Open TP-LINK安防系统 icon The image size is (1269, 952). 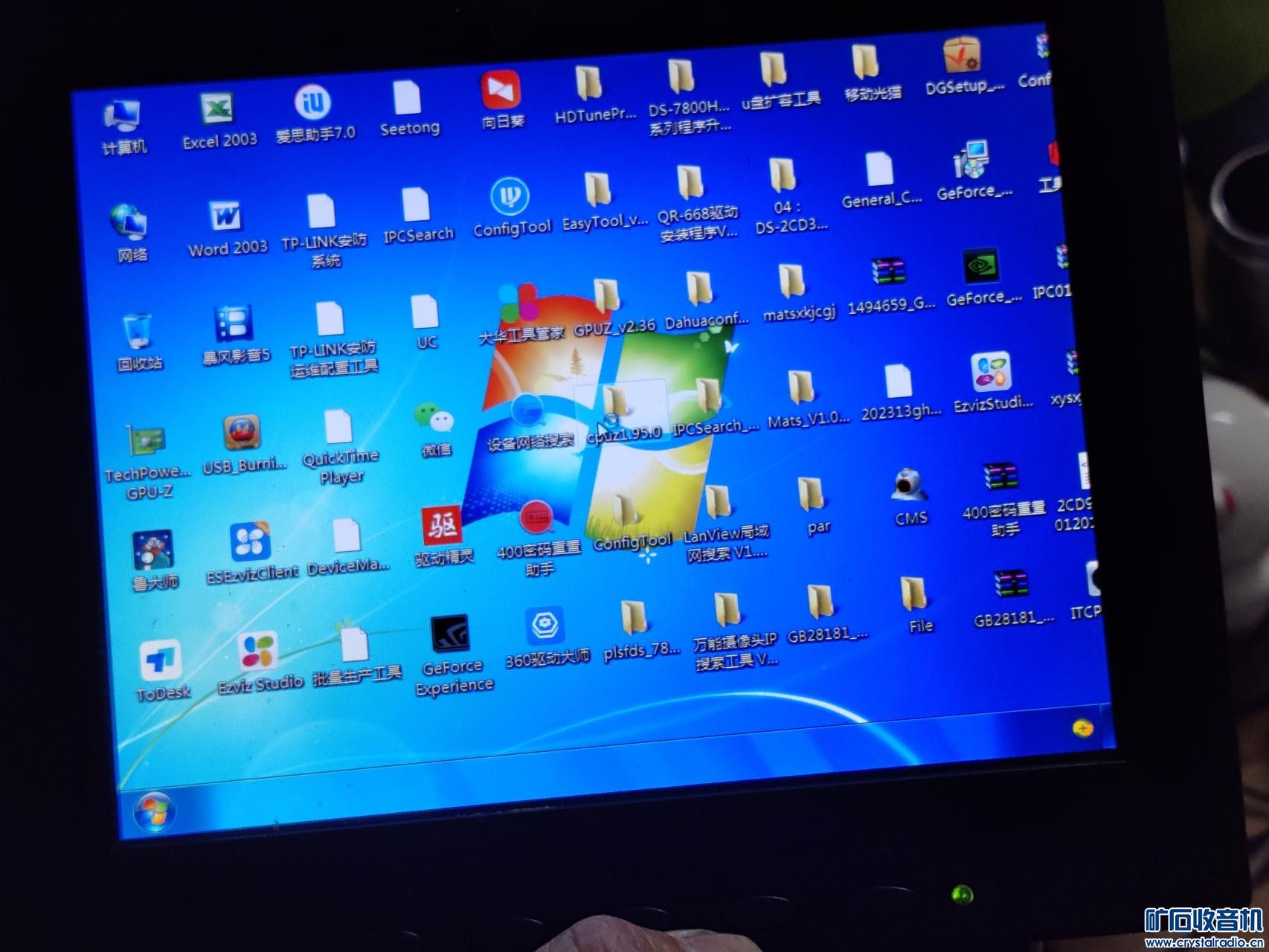tap(321, 211)
